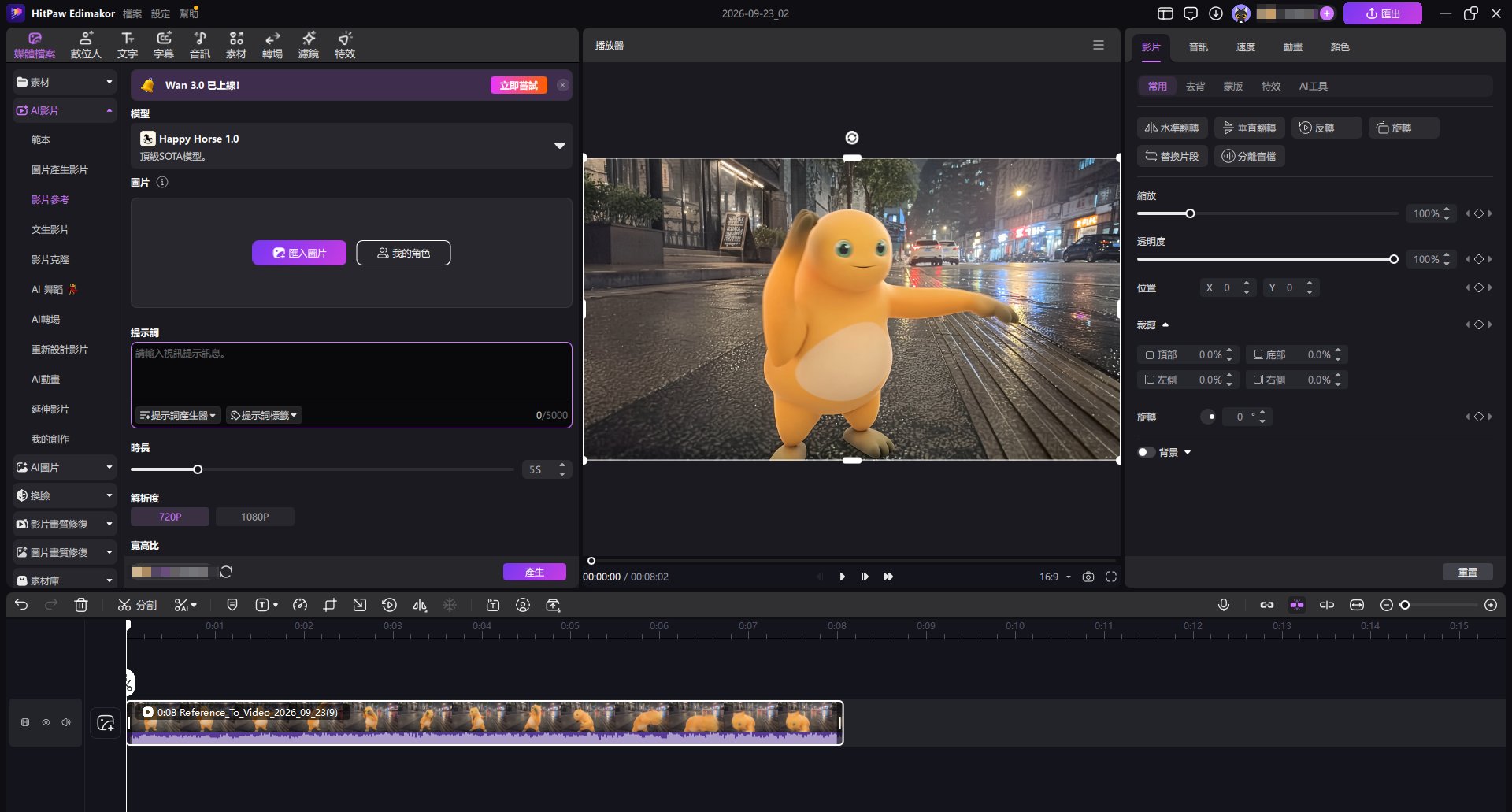Viewport: 1512px width, 812px height.
Task: Expand the AI圖片 section
Action: pos(65,467)
